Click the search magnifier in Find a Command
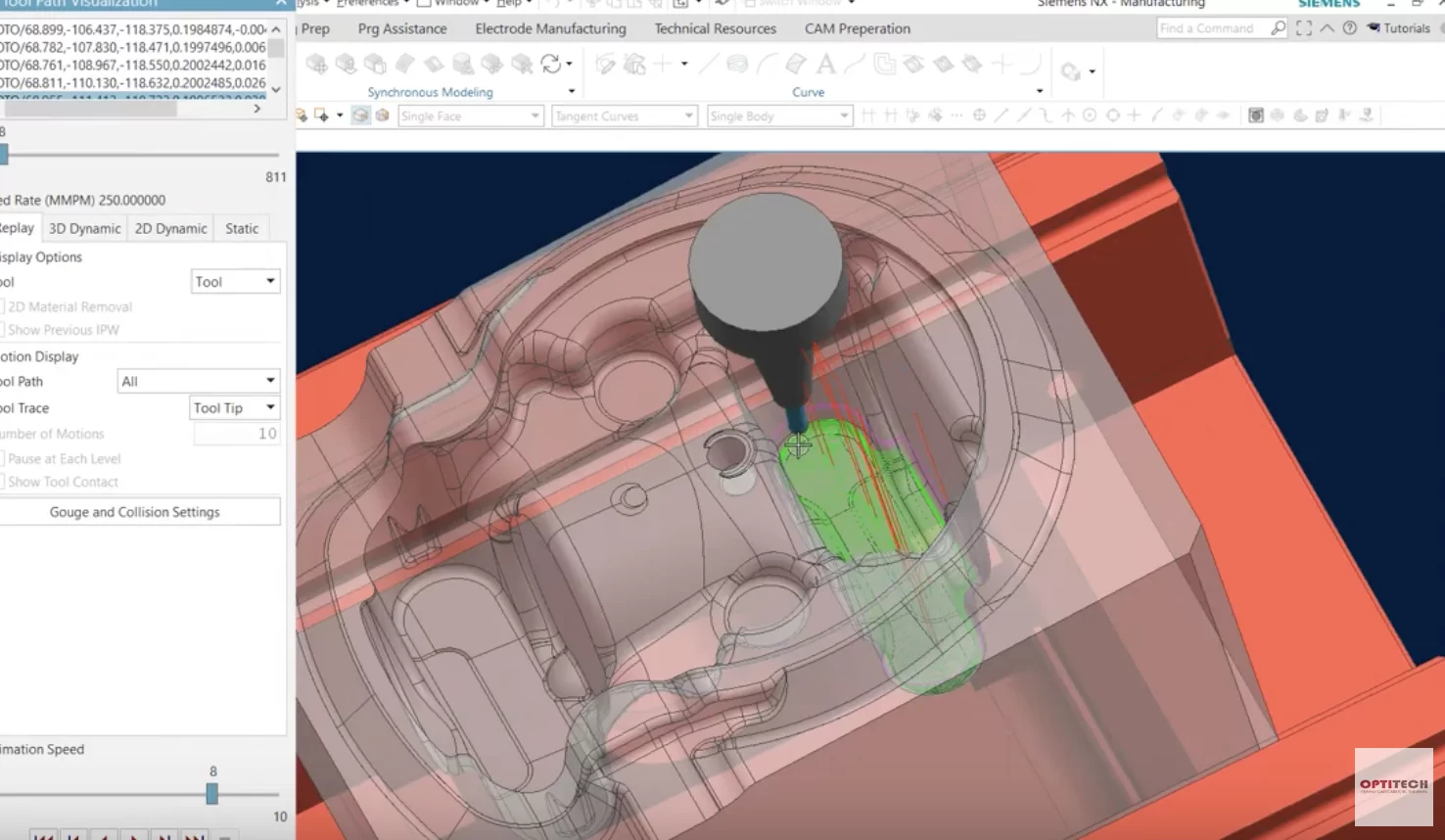The height and width of the screenshot is (840, 1445). click(1278, 28)
